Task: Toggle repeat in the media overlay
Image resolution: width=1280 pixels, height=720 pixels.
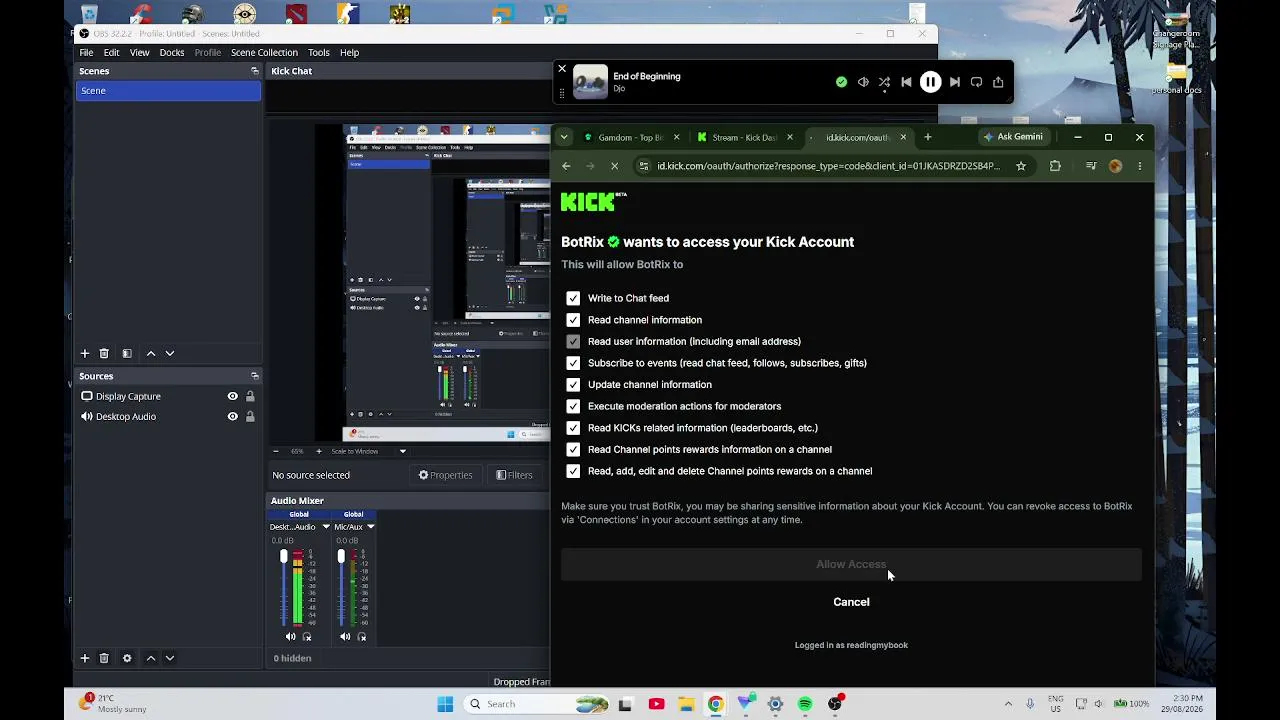Action: [x=976, y=82]
